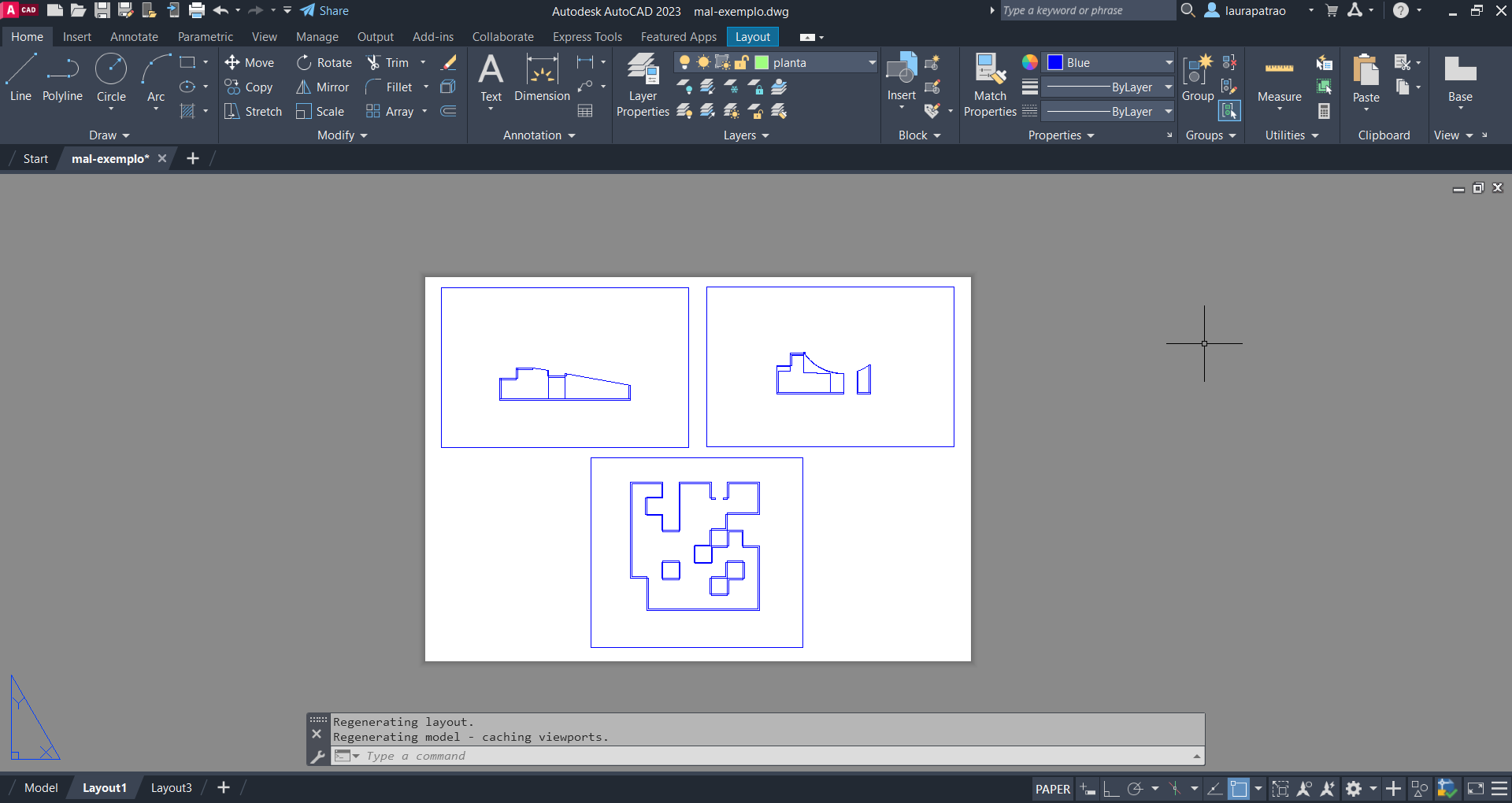Click the Plot printer icon
The height and width of the screenshot is (803, 1512).
tap(197, 10)
